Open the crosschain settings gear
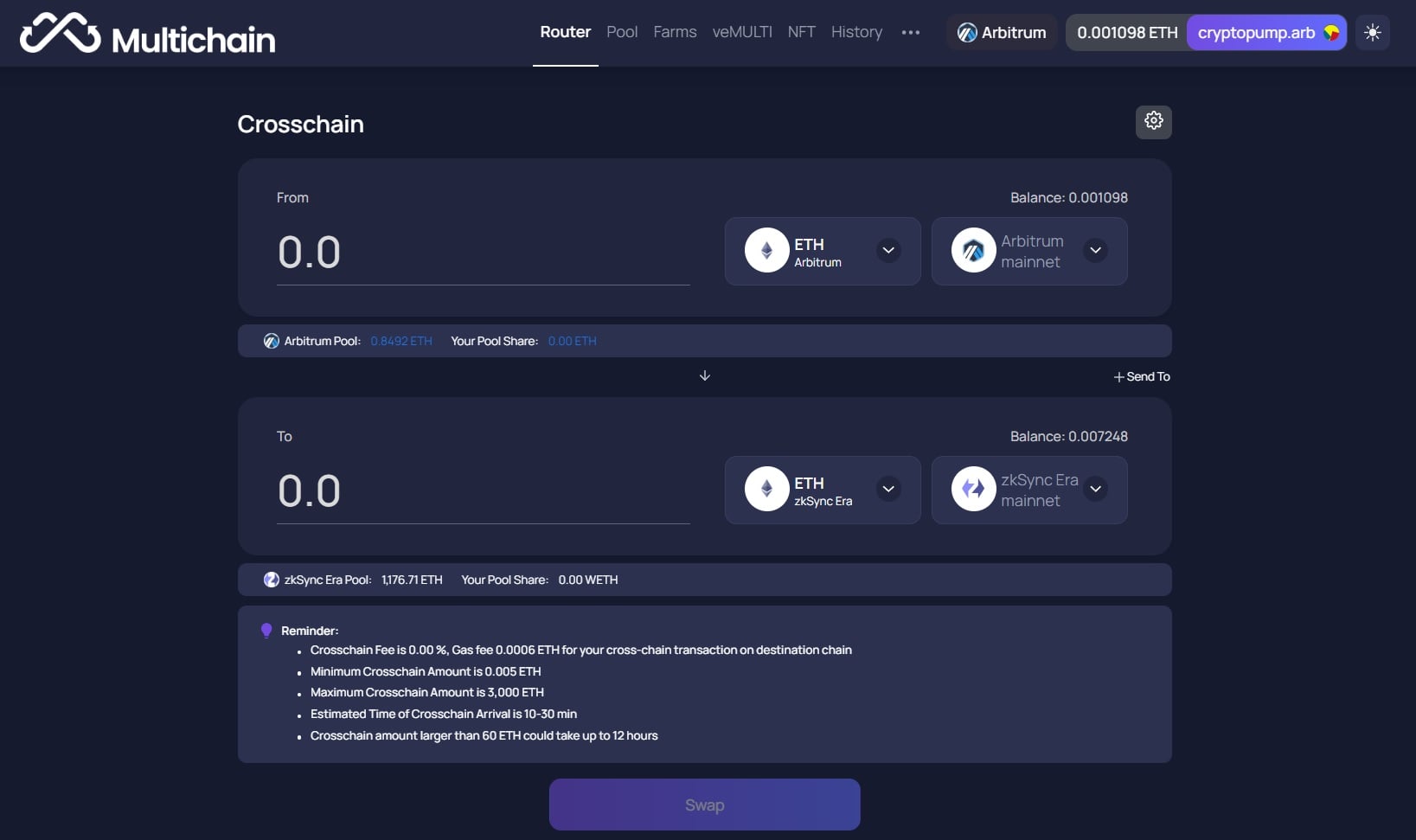The image size is (1416, 840). pyautogui.click(x=1153, y=121)
